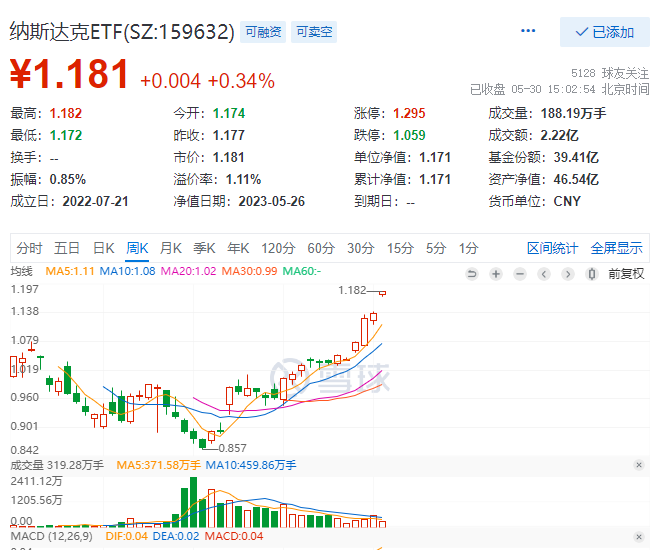Viewport: 657px width, 550px height.
Task: Click the 5128 球友关注 follower count
Action: [610, 73]
